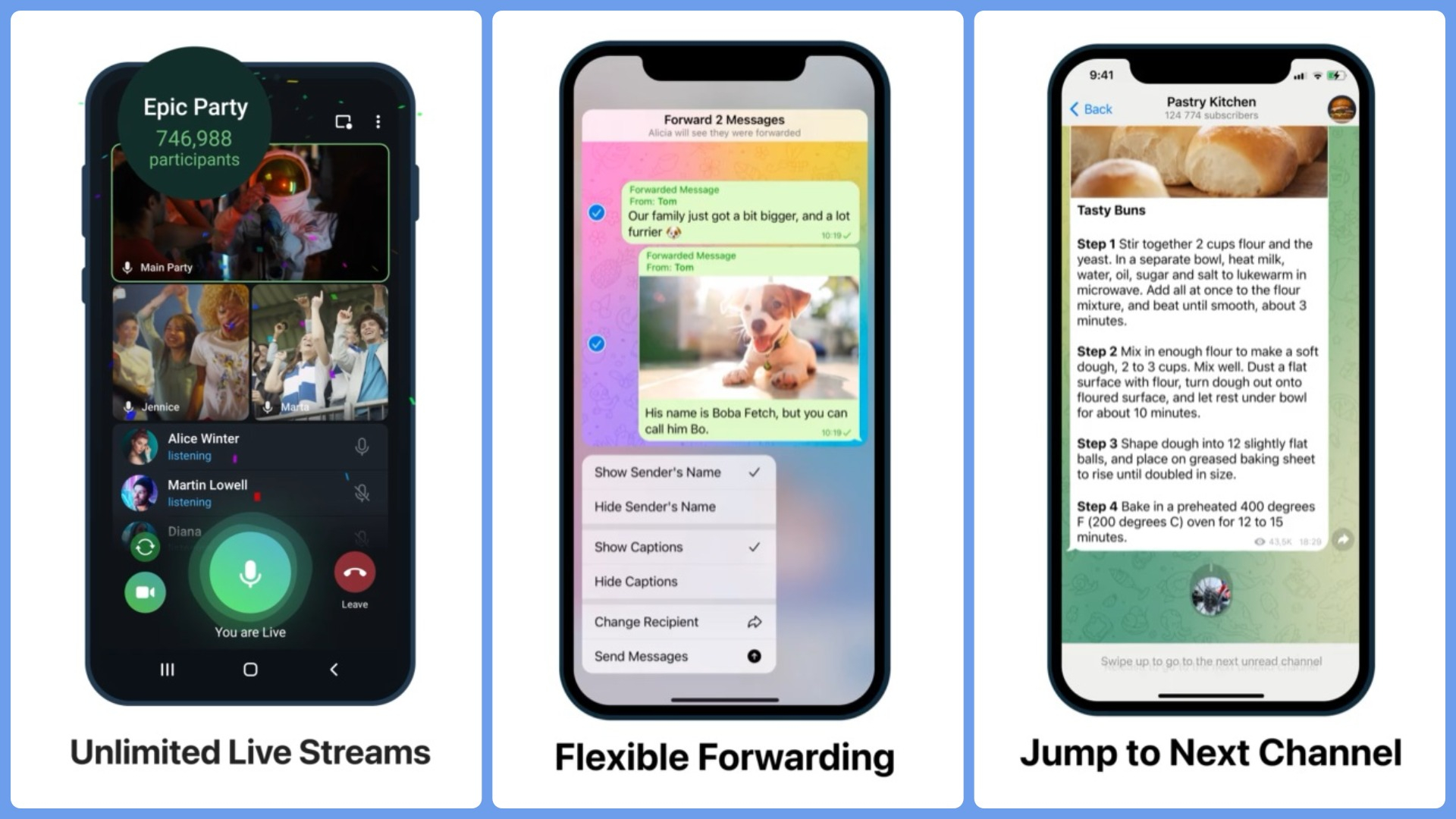Screen dimensions: 1456x819
Task: Click the video camera icon to toggle video
Action: [146, 591]
